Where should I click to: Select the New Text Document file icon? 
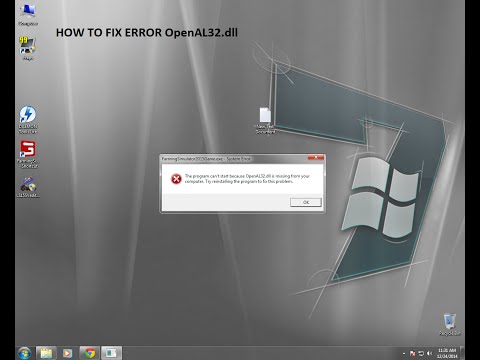[265, 121]
